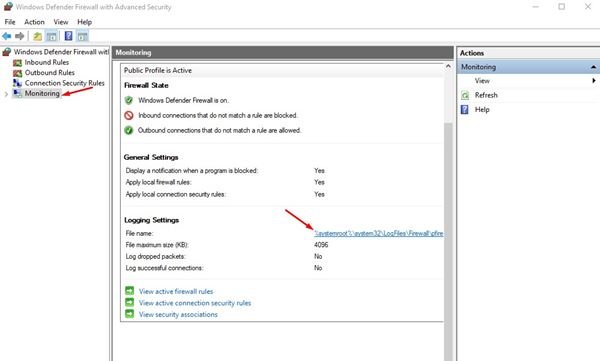Click the Connection Security Rules tree icon
600x361 pixels.
click(17, 83)
